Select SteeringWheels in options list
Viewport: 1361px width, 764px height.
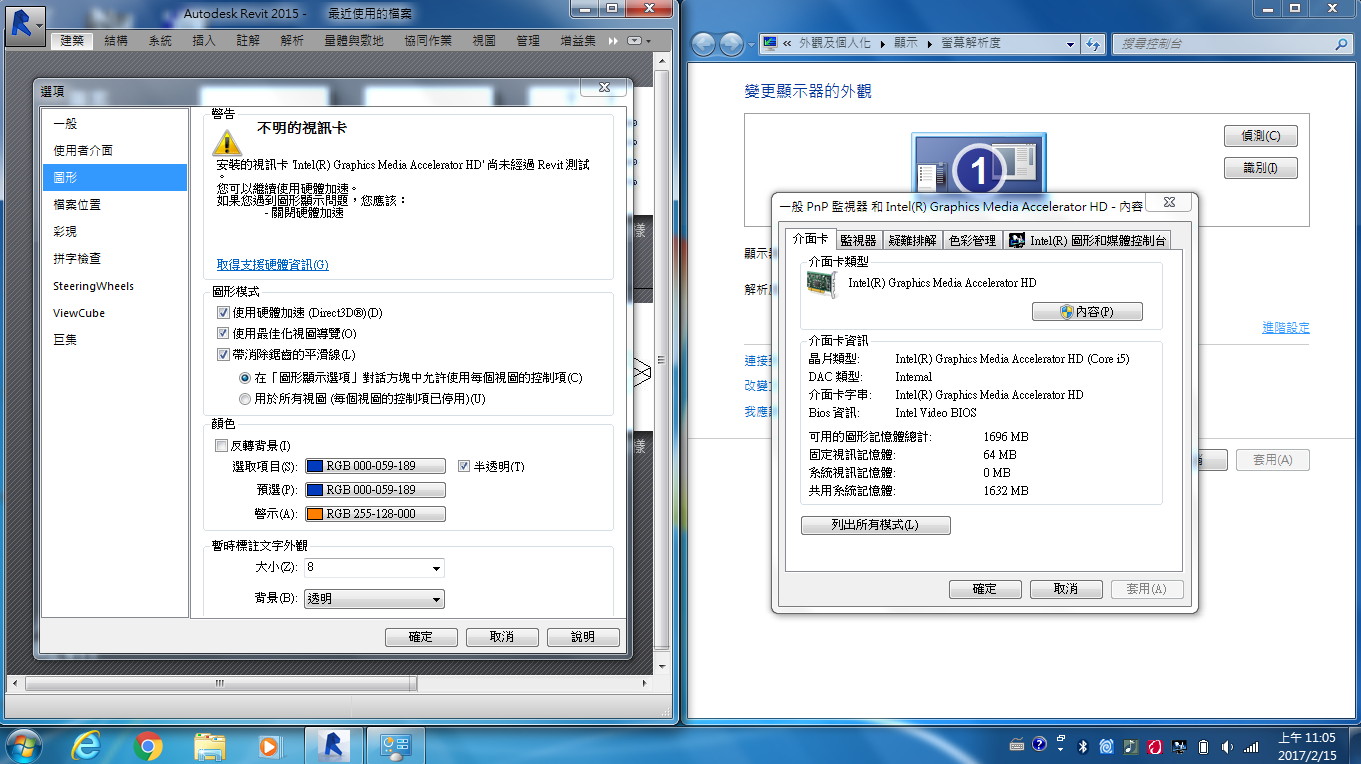click(x=115, y=286)
